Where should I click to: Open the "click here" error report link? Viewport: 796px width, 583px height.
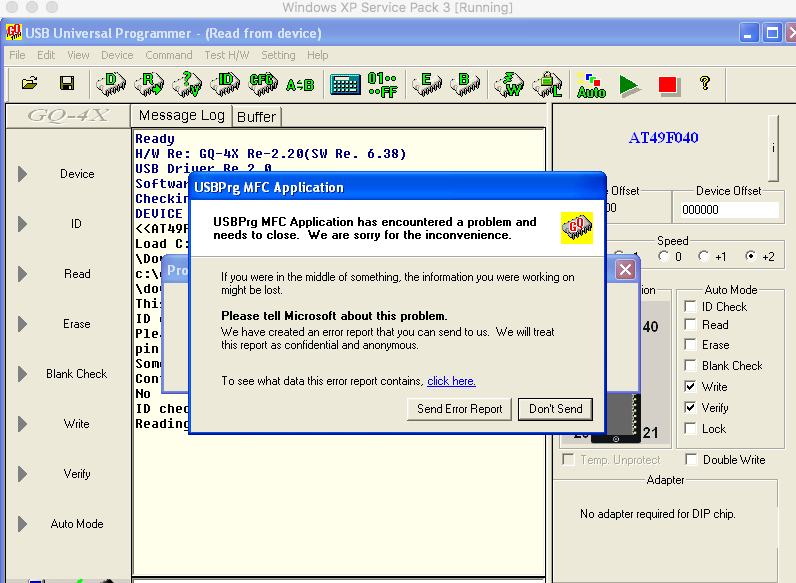point(451,381)
